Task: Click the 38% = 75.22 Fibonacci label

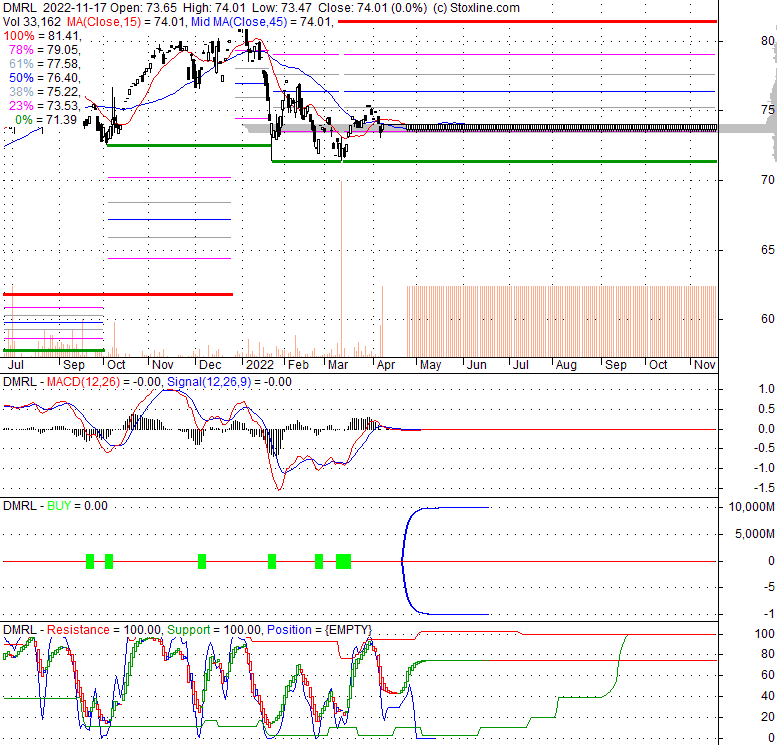Action: (44, 91)
